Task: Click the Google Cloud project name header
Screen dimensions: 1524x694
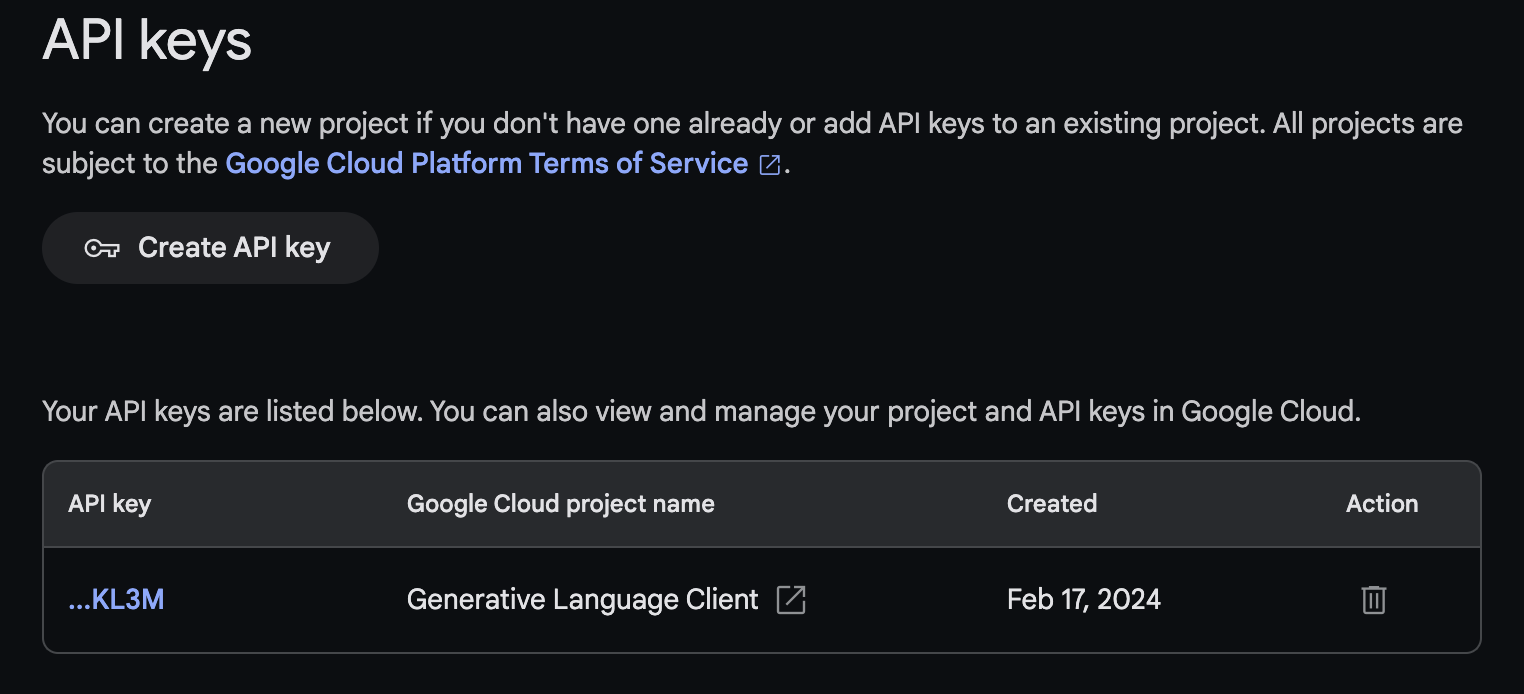Action: (560, 504)
